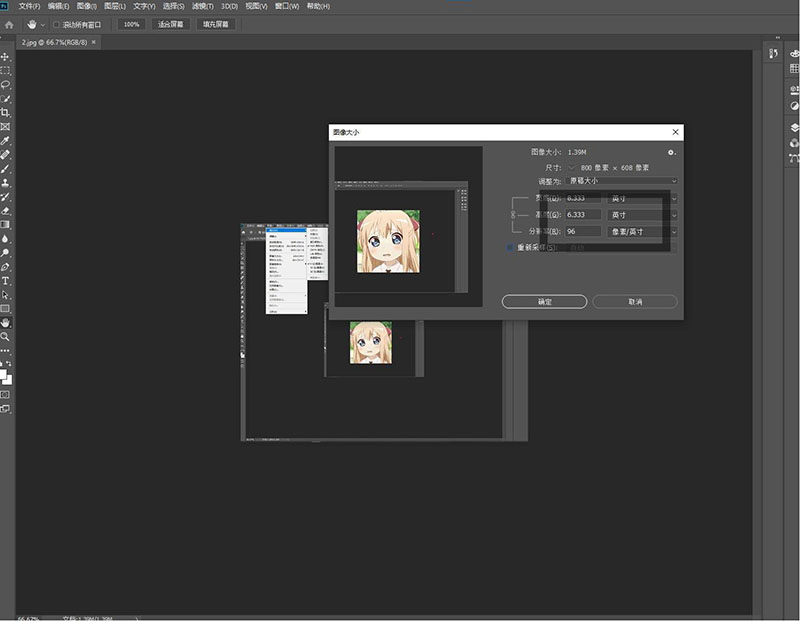Open the 图像 menu
This screenshot has height=621, width=800.
87,6
